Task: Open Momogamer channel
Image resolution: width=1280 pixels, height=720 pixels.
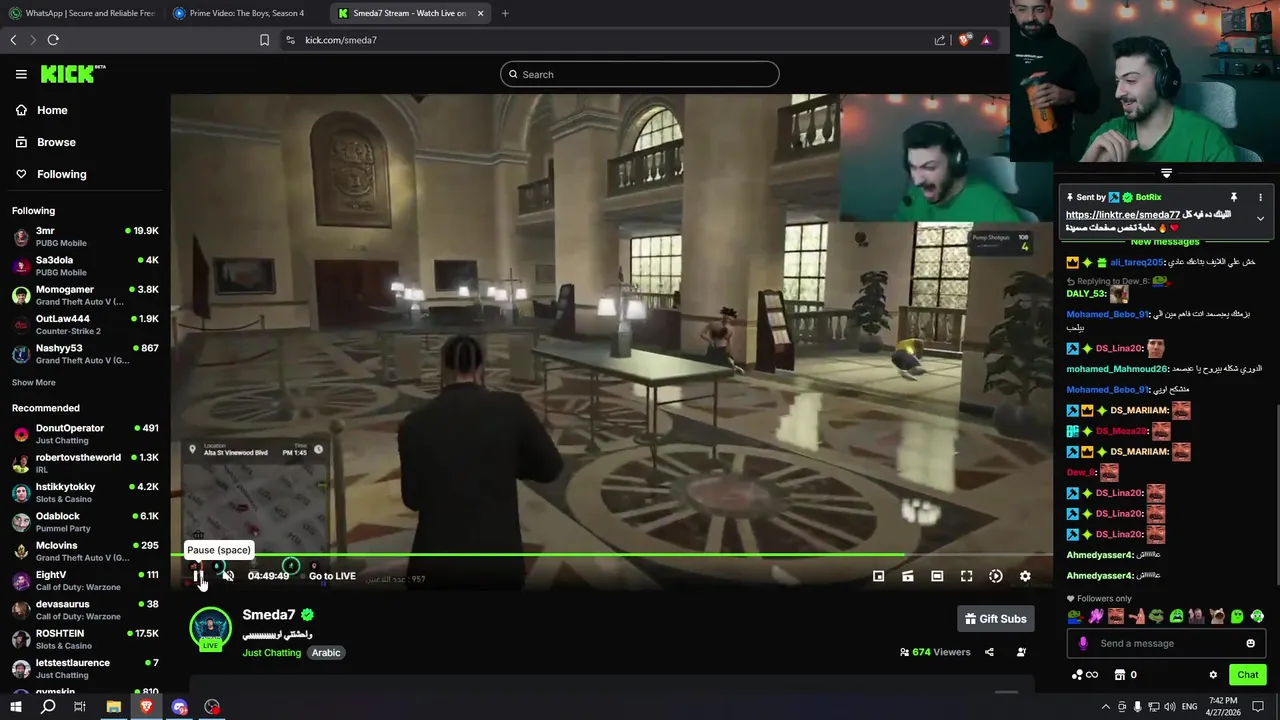Action: [85, 295]
